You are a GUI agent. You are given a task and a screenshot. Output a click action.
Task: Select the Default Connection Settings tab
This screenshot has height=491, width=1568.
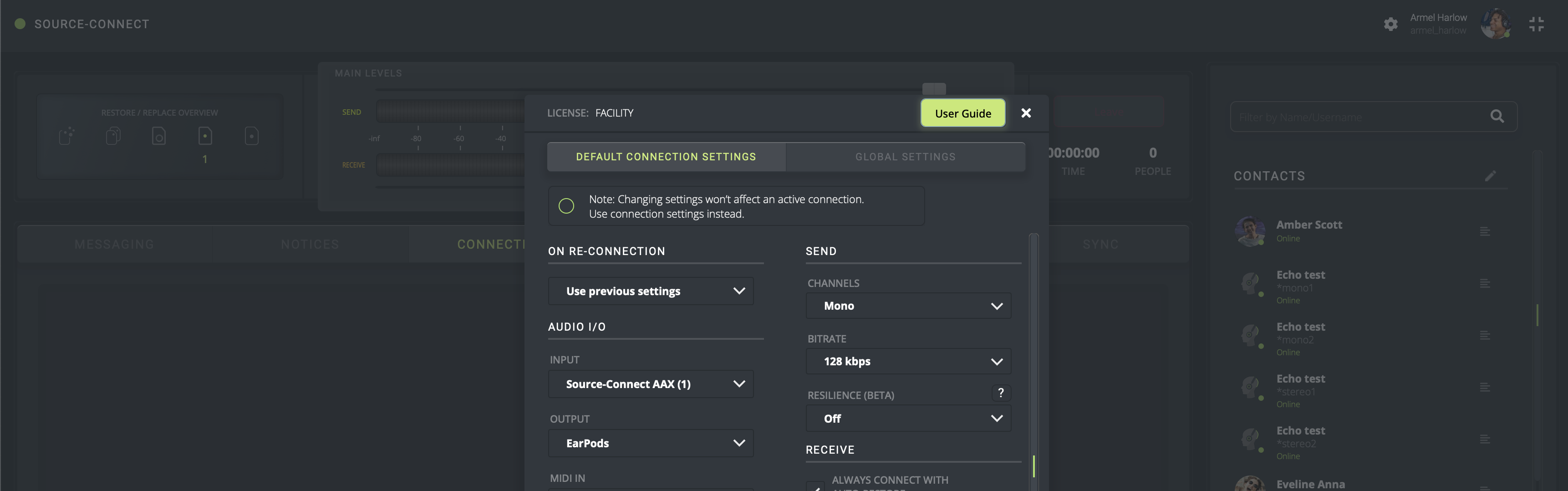(x=666, y=157)
